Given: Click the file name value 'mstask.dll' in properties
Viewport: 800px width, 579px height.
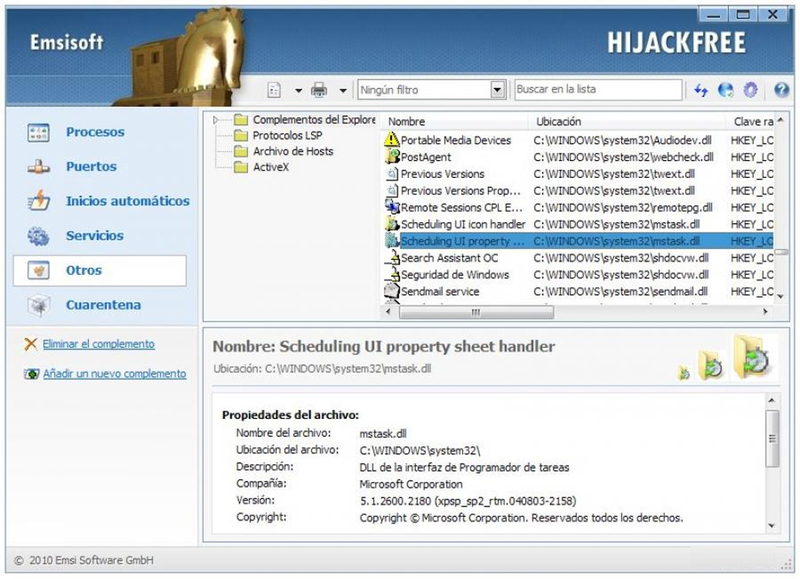Looking at the screenshot, I should click(x=383, y=434).
